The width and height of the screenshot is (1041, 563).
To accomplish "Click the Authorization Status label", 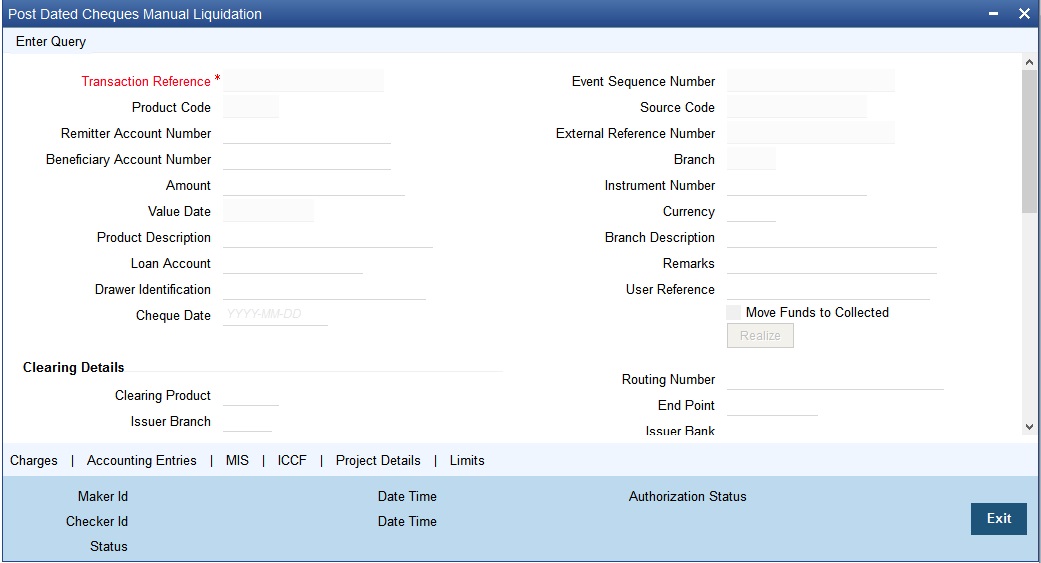I will (x=688, y=497).
